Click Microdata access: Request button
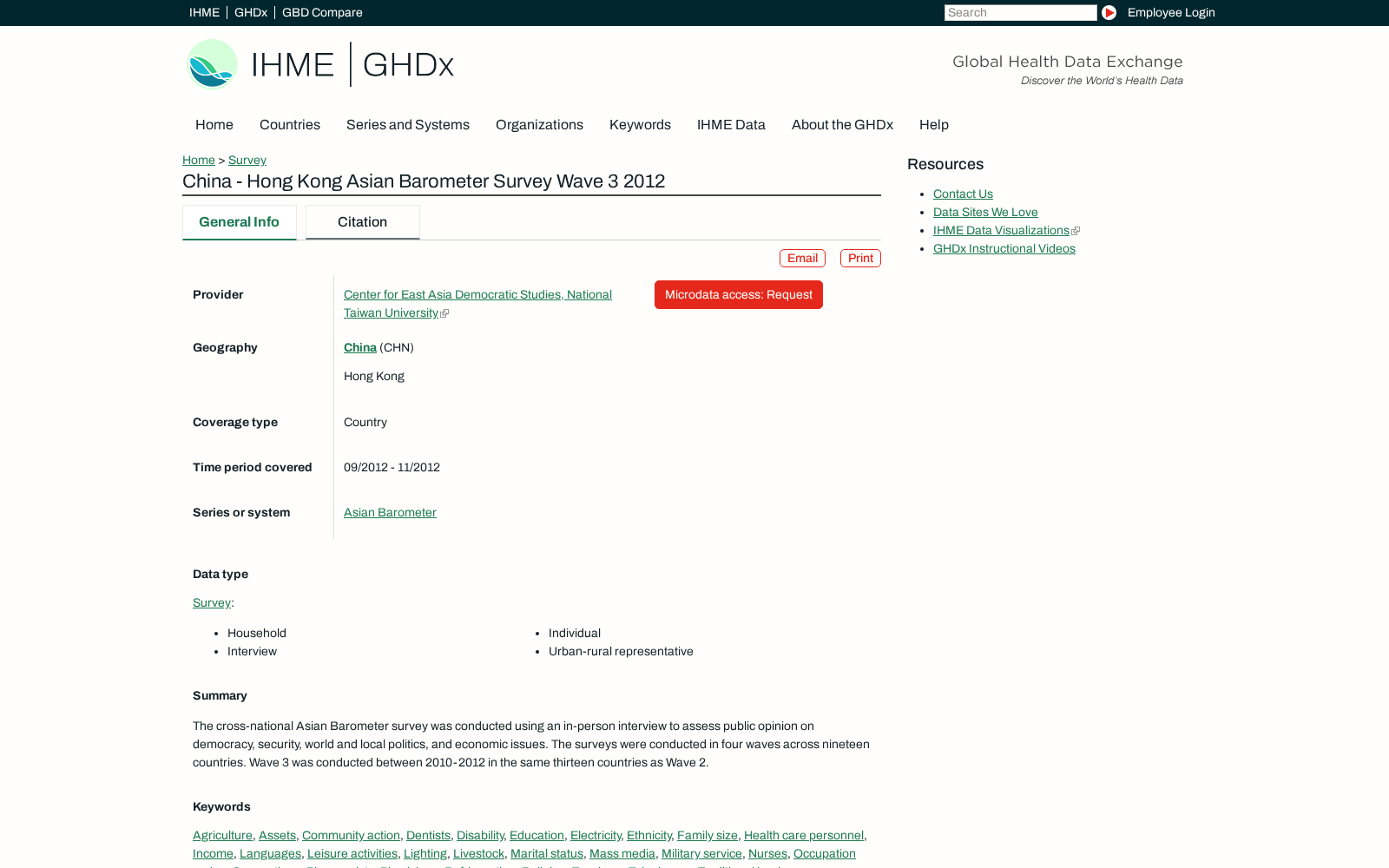This screenshot has height=868, width=1389. [739, 294]
